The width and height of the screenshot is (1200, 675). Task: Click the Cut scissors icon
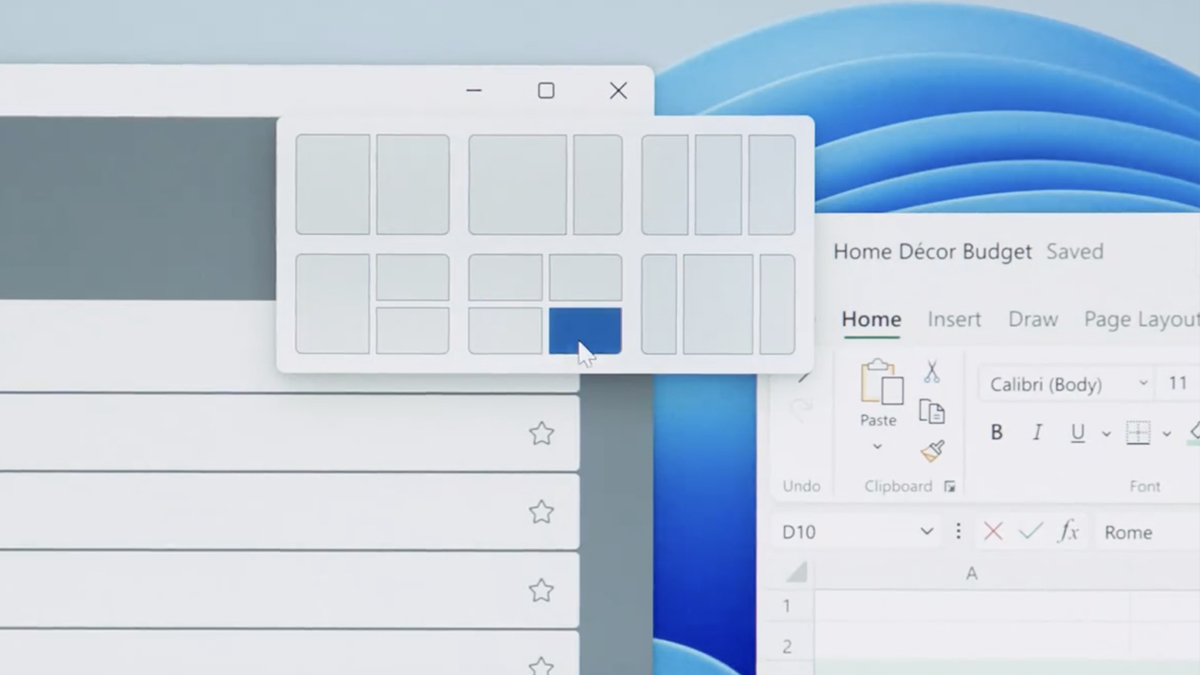coord(931,372)
